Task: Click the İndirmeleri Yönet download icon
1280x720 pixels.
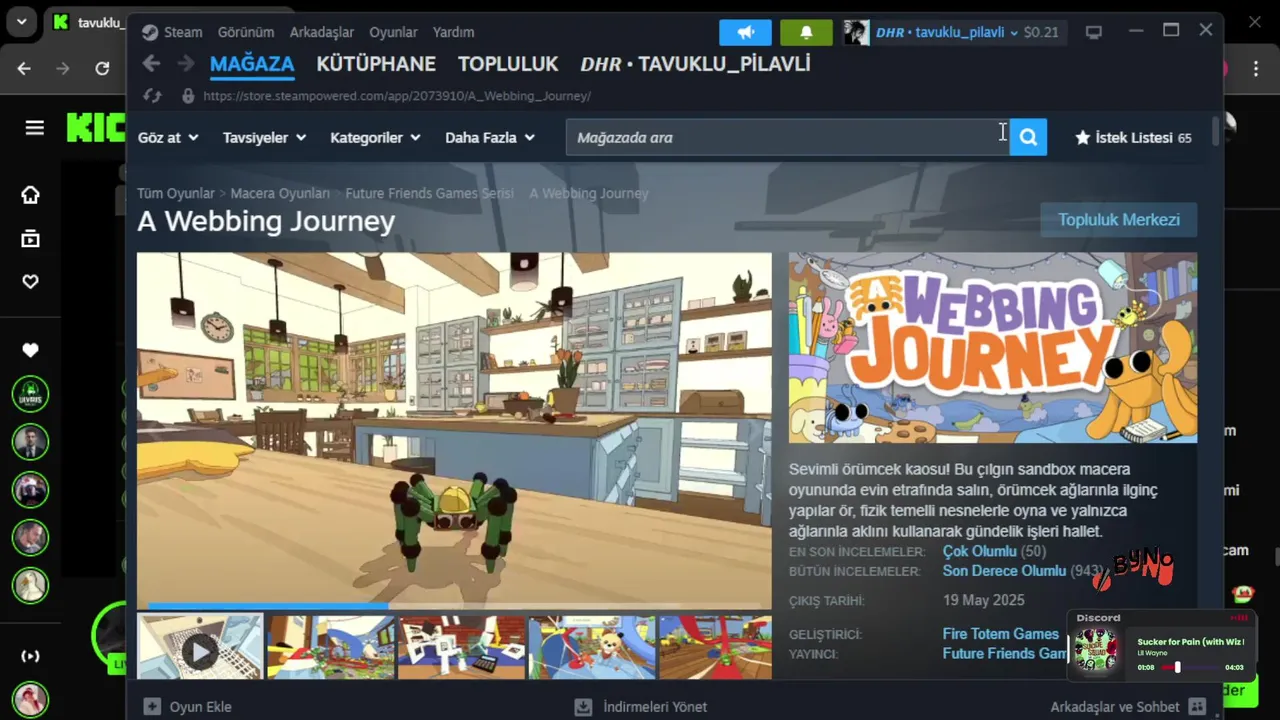Action: tap(583, 706)
